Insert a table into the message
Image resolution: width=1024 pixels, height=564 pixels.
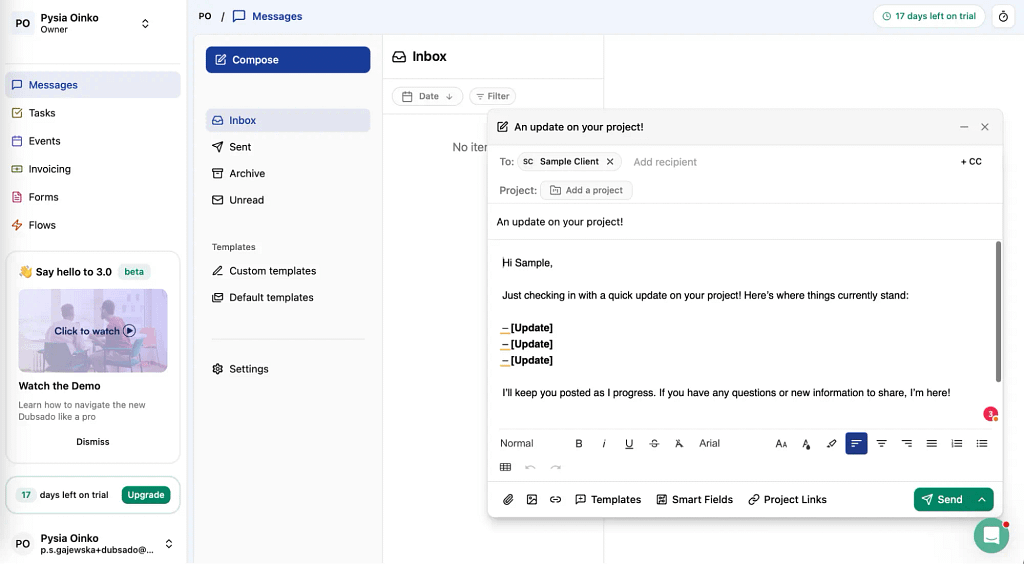click(505, 467)
